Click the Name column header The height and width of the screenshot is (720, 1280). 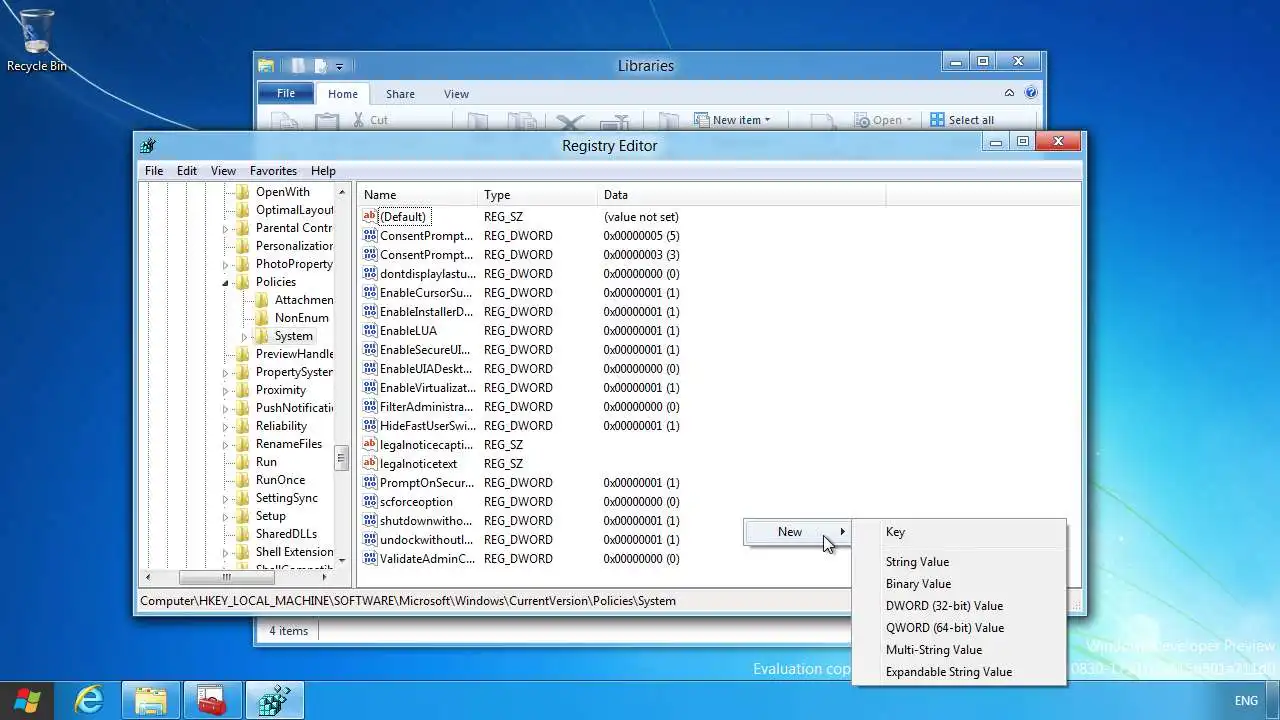pyautogui.click(x=418, y=195)
